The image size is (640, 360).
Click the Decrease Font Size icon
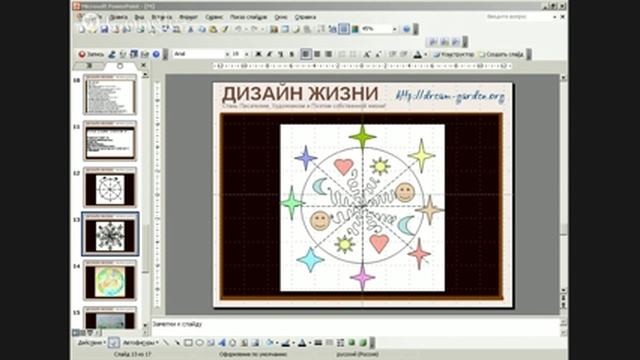click(x=378, y=54)
